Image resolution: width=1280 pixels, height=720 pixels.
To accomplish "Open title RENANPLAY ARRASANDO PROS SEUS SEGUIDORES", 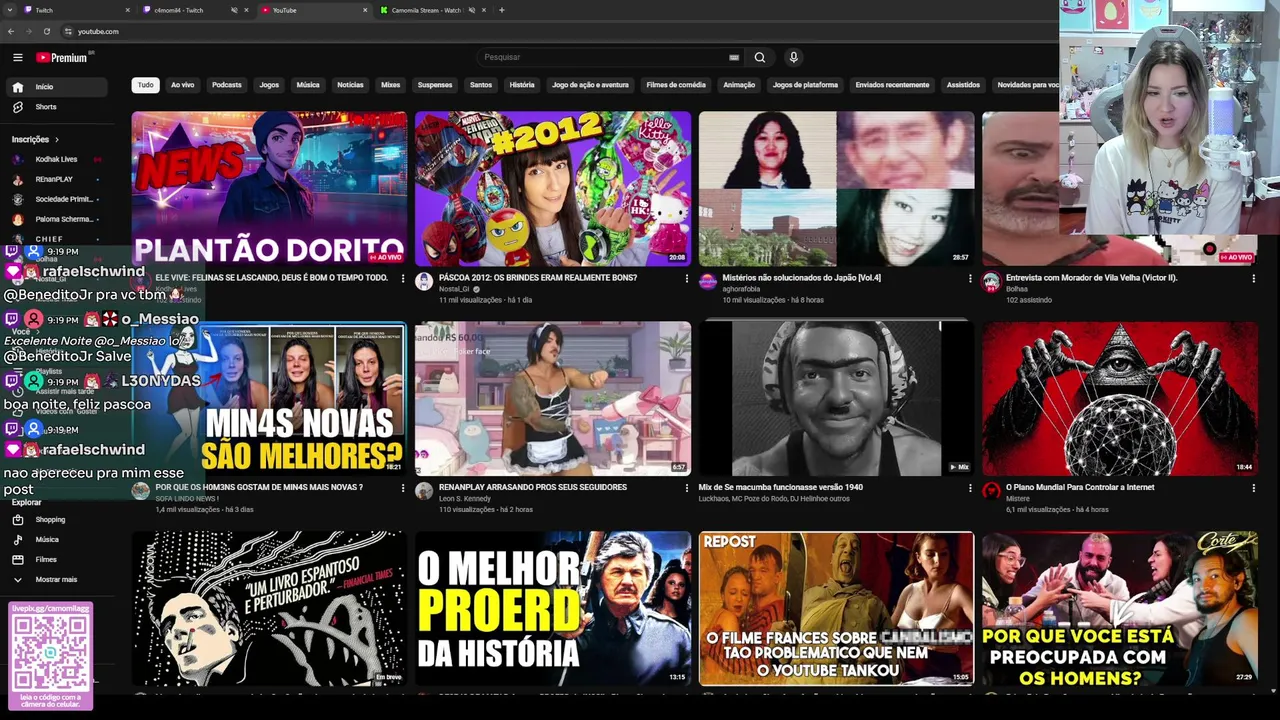I will (x=533, y=488).
